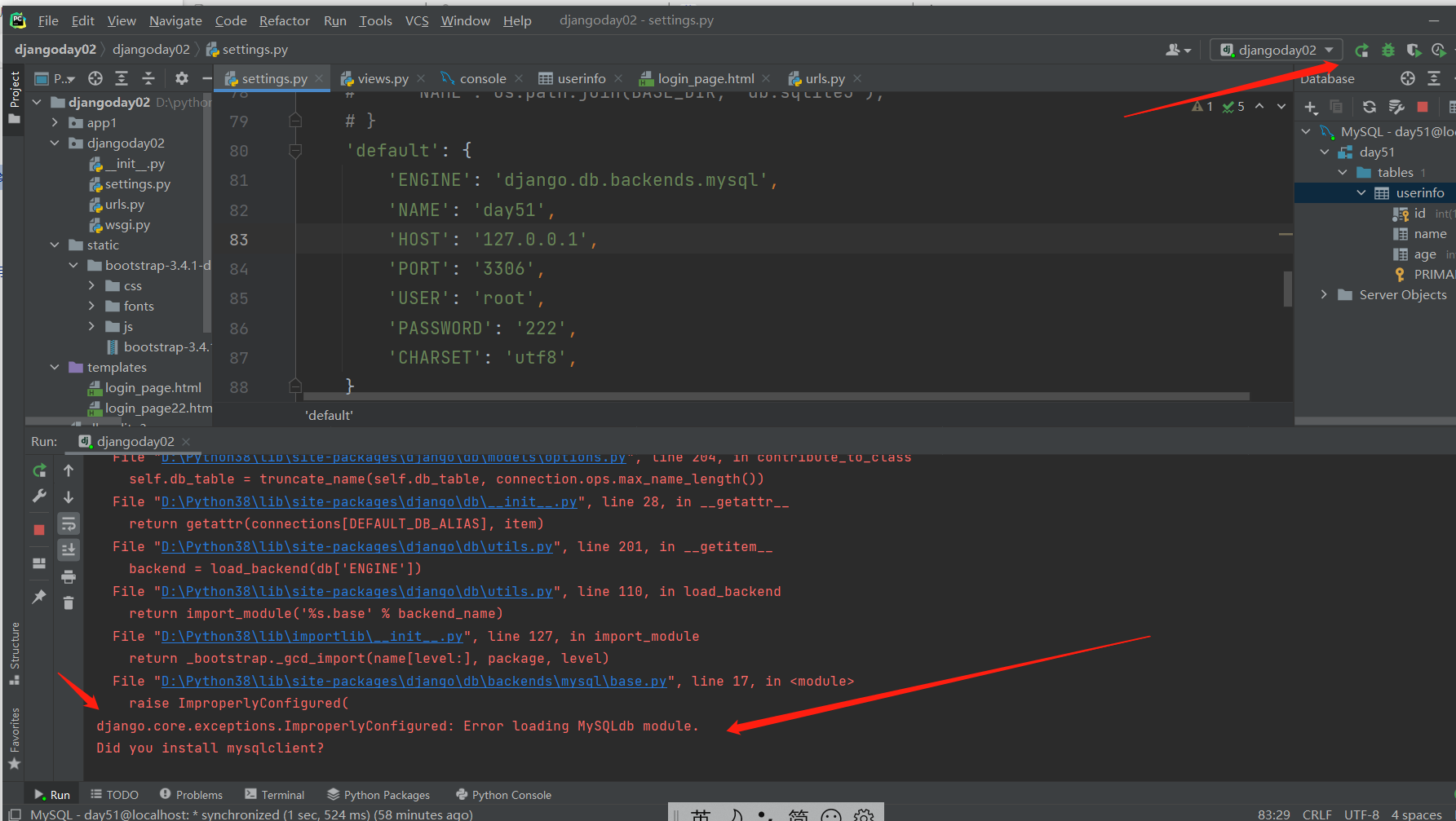The height and width of the screenshot is (821, 1456).
Task: Deactivate the database connection with red stop
Action: [x=1423, y=107]
